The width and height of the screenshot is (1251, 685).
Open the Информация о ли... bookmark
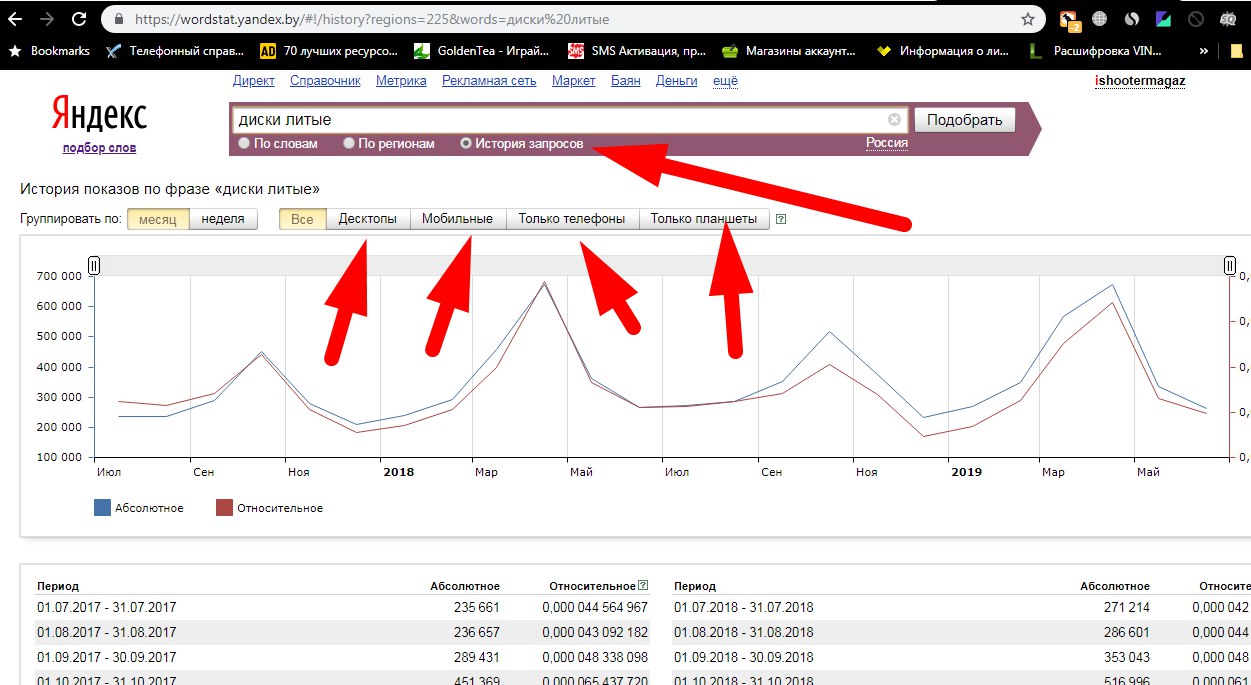[x=944, y=51]
